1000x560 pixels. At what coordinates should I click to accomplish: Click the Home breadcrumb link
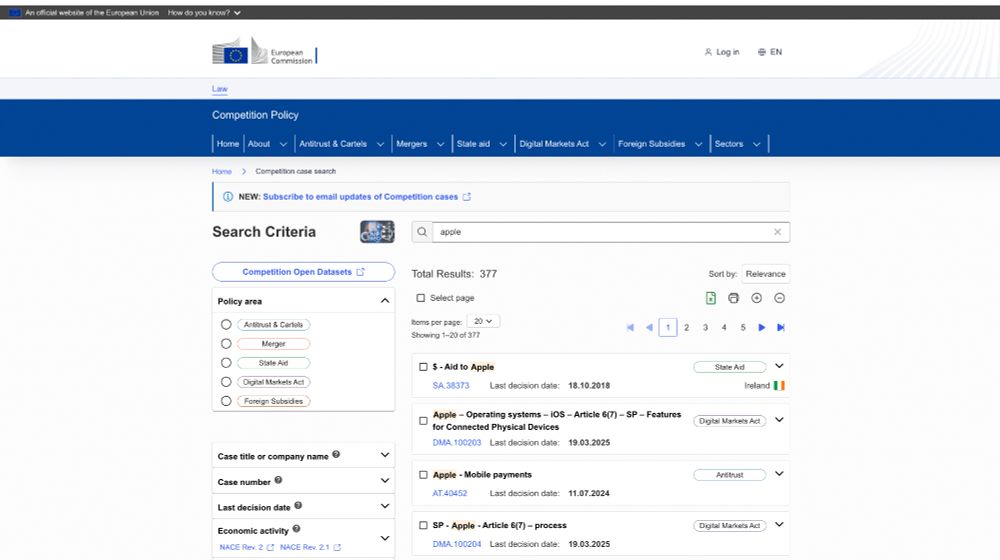(221, 172)
